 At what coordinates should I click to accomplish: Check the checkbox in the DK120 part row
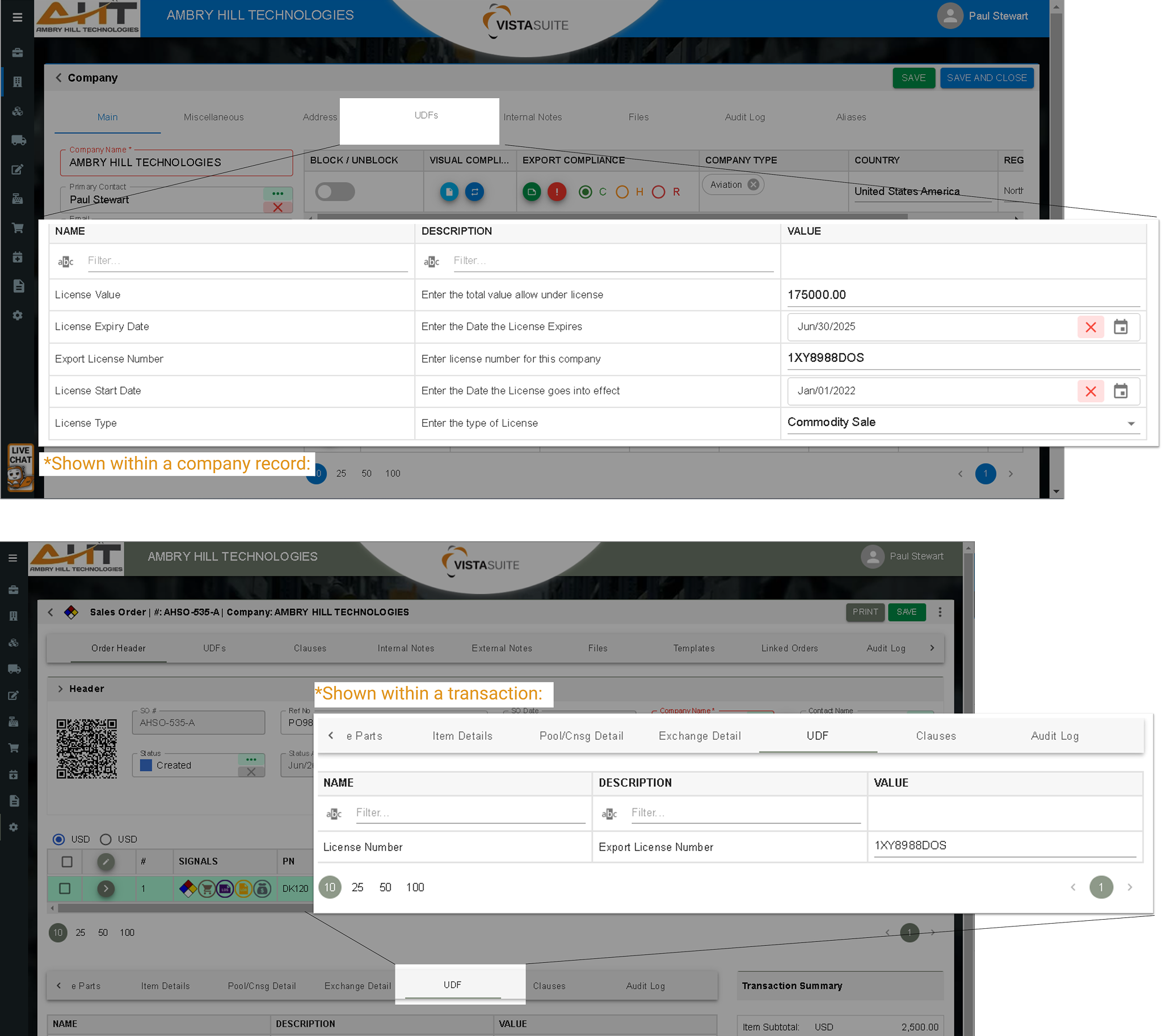click(x=65, y=888)
